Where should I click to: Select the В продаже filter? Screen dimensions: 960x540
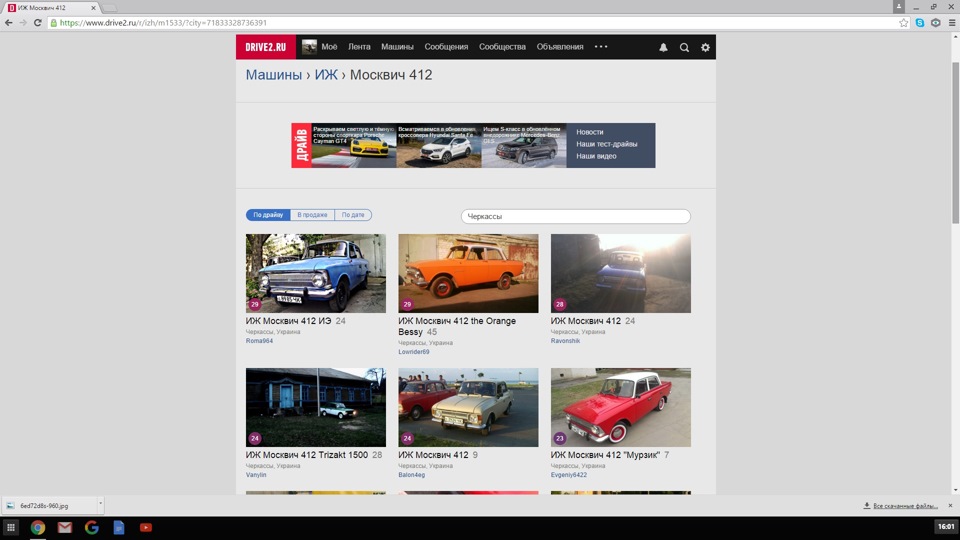(312, 215)
